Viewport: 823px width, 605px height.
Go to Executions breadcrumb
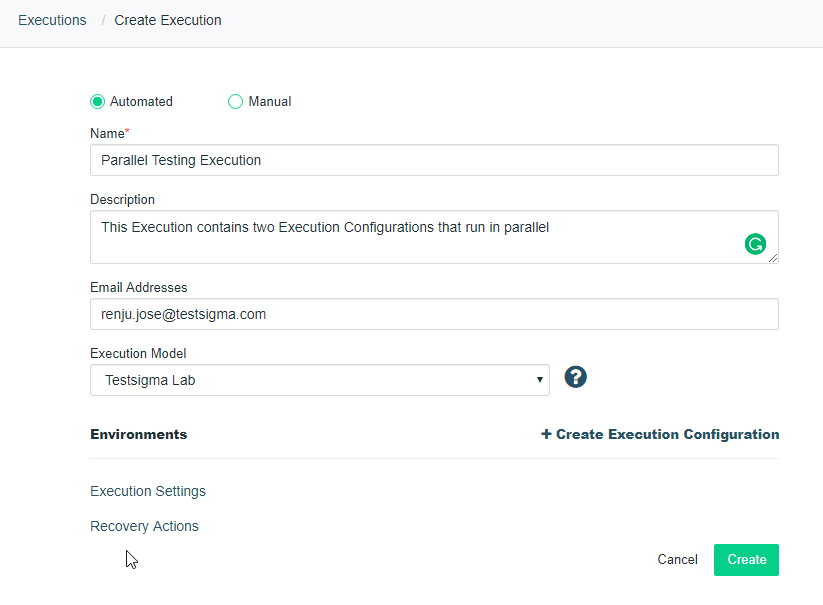point(52,20)
